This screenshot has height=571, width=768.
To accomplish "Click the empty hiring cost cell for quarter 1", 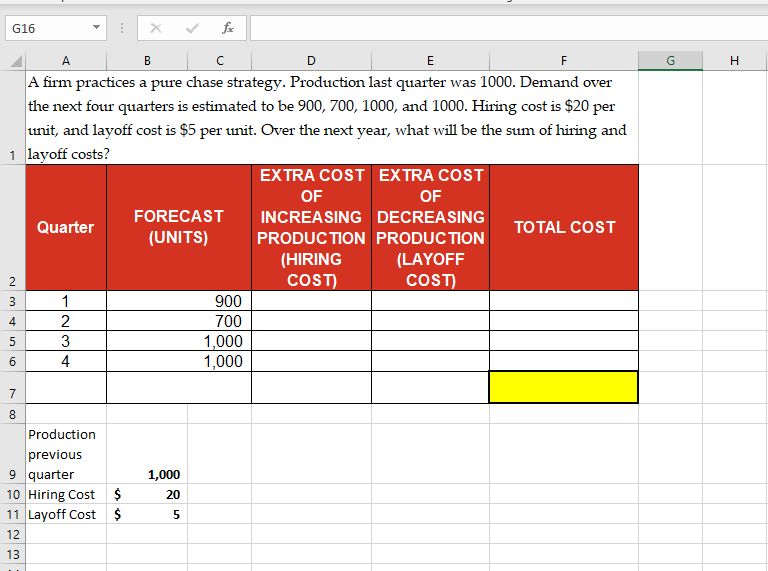I will (x=312, y=301).
